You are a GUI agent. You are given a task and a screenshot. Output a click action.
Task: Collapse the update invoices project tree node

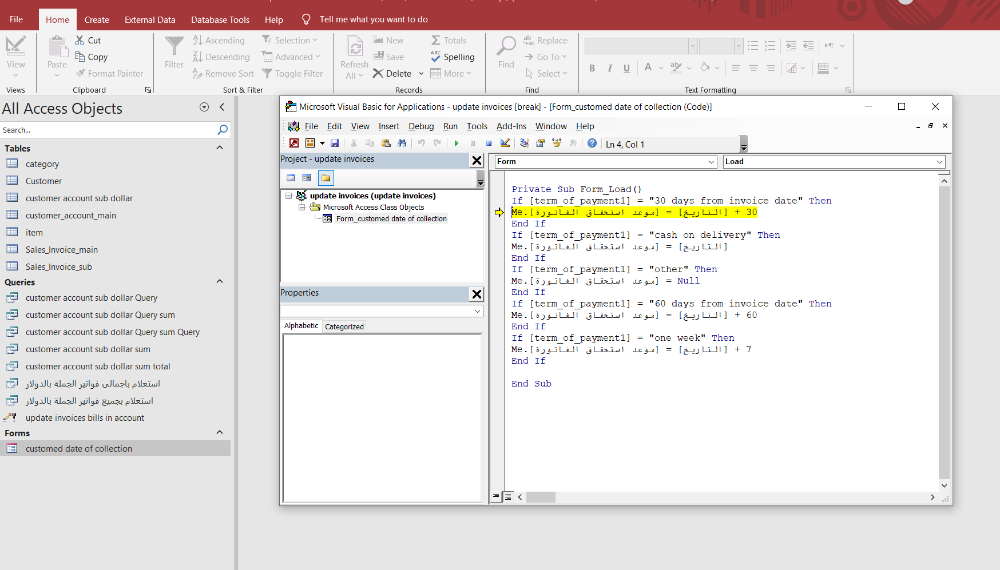pos(289,196)
